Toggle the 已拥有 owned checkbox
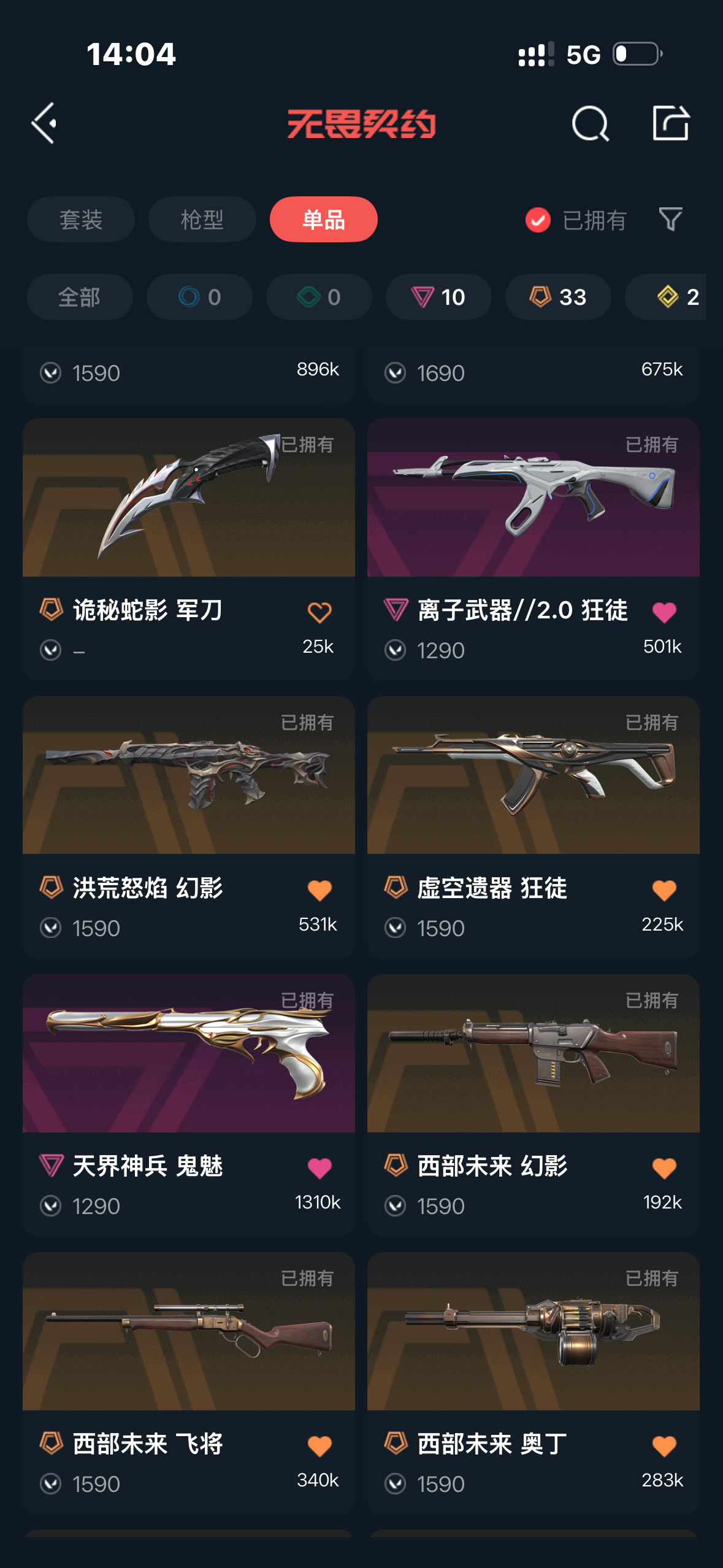 click(538, 220)
